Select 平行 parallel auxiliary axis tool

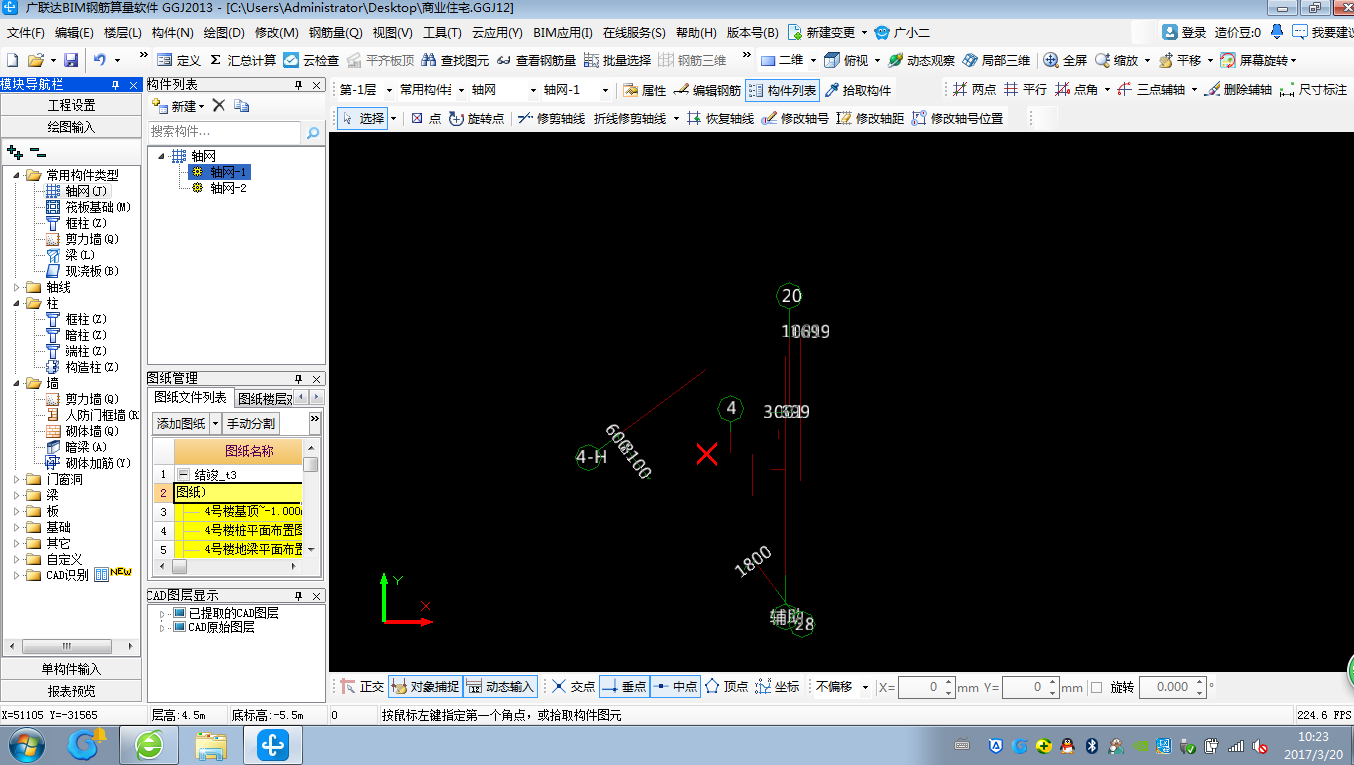(1025, 90)
